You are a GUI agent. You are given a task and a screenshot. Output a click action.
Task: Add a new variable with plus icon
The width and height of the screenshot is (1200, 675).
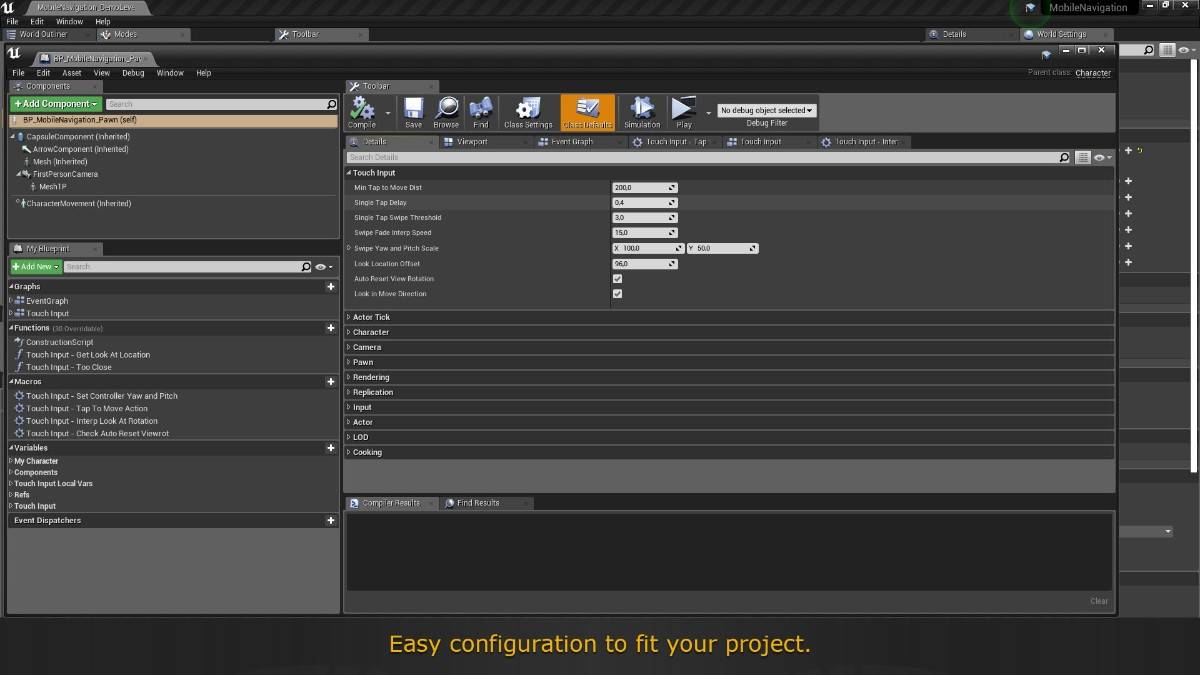pyautogui.click(x=331, y=448)
